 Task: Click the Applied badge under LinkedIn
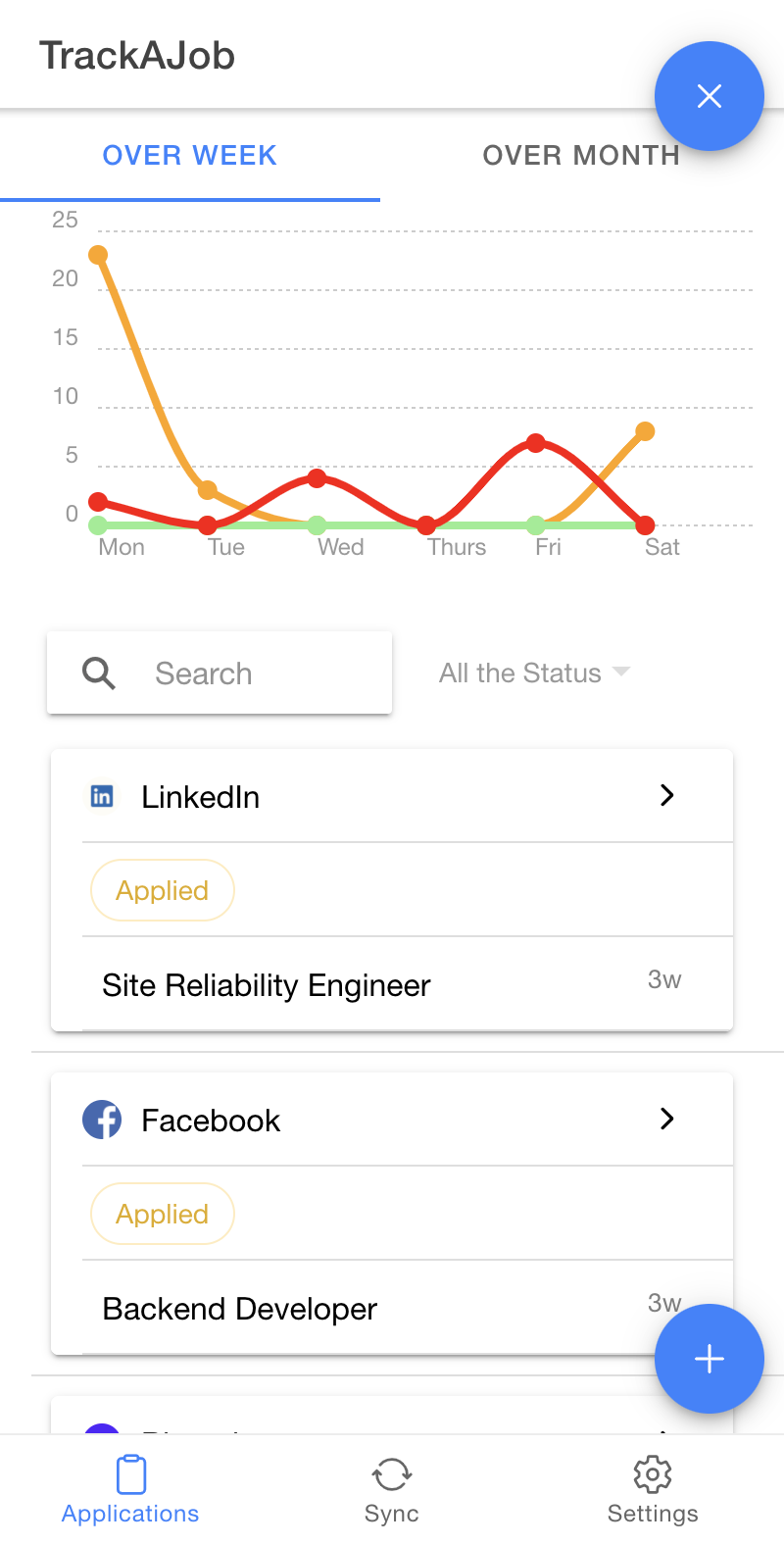(163, 890)
